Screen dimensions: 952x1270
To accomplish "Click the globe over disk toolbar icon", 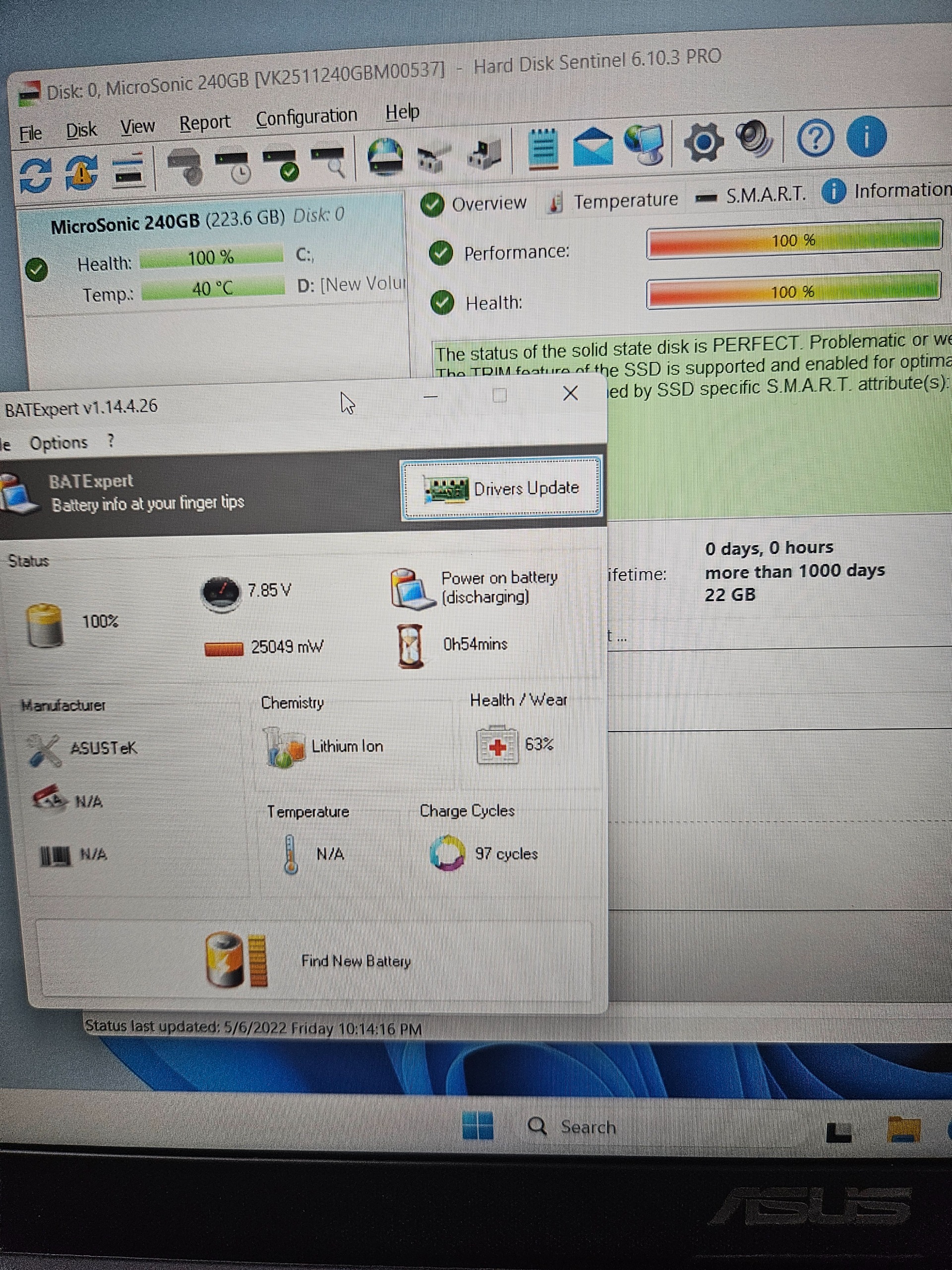I will pos(385,156).
